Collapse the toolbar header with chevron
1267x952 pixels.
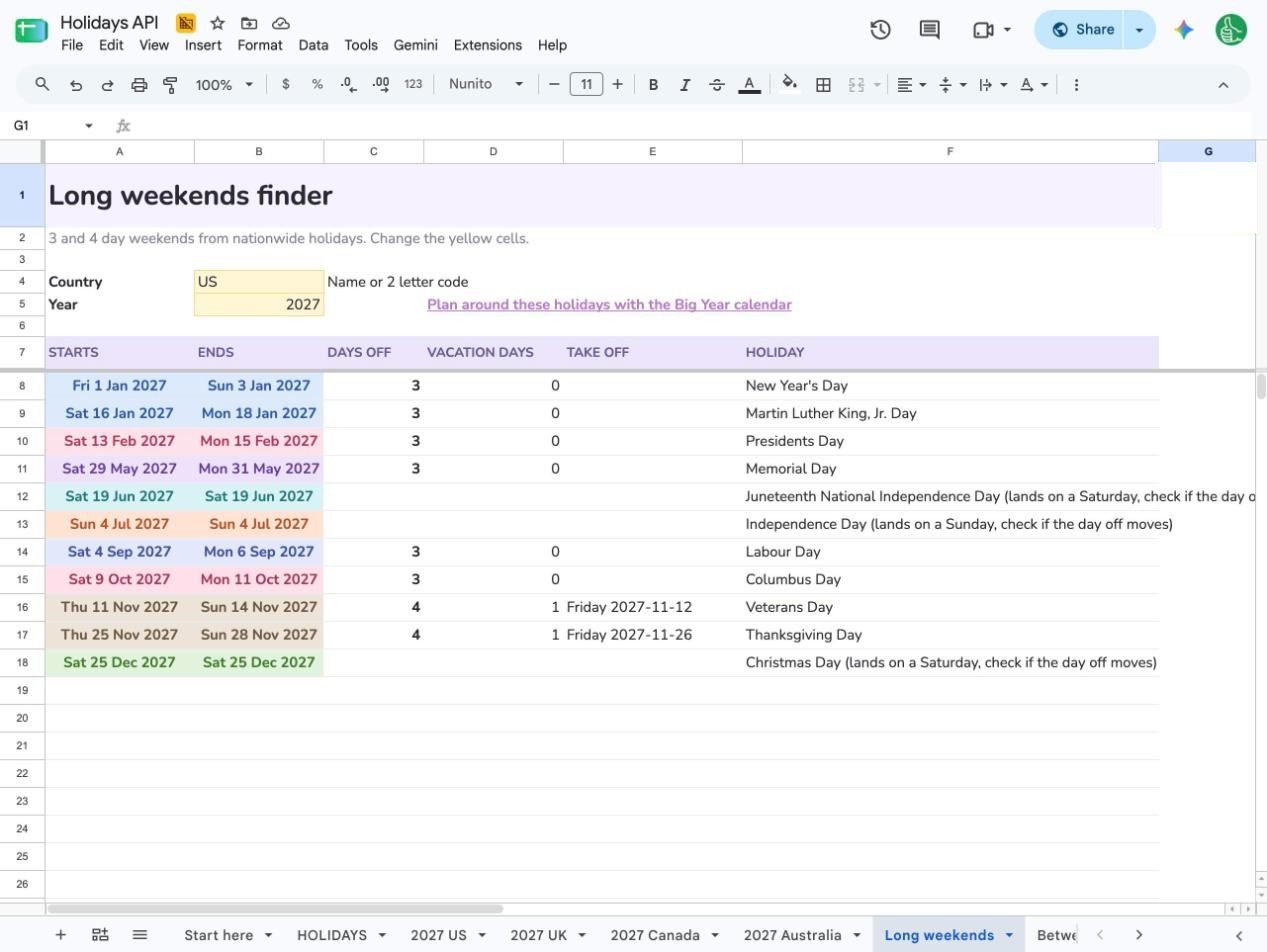tap(1223, 85)
